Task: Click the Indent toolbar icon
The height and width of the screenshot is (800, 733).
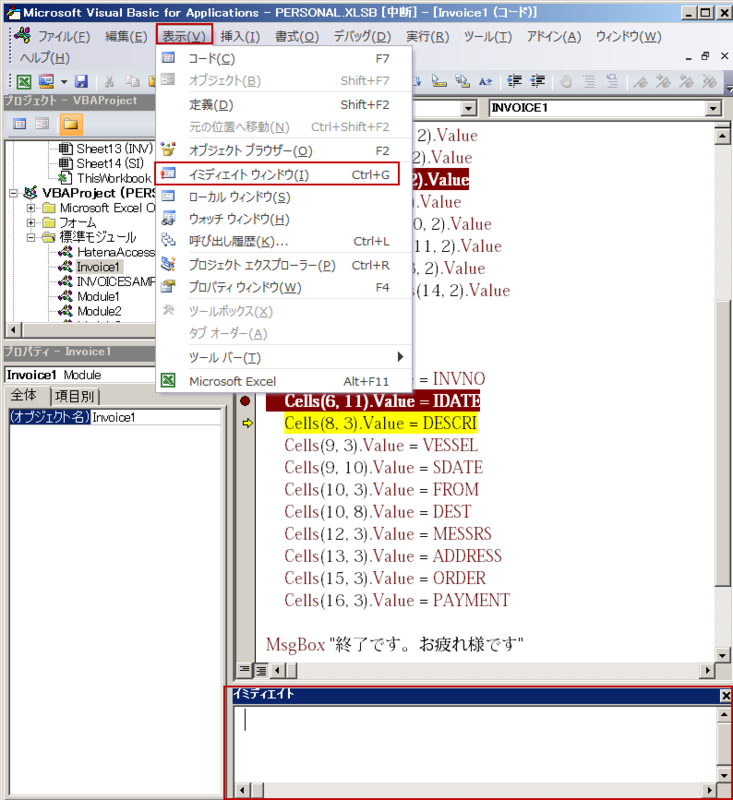Action: (514, 82)
